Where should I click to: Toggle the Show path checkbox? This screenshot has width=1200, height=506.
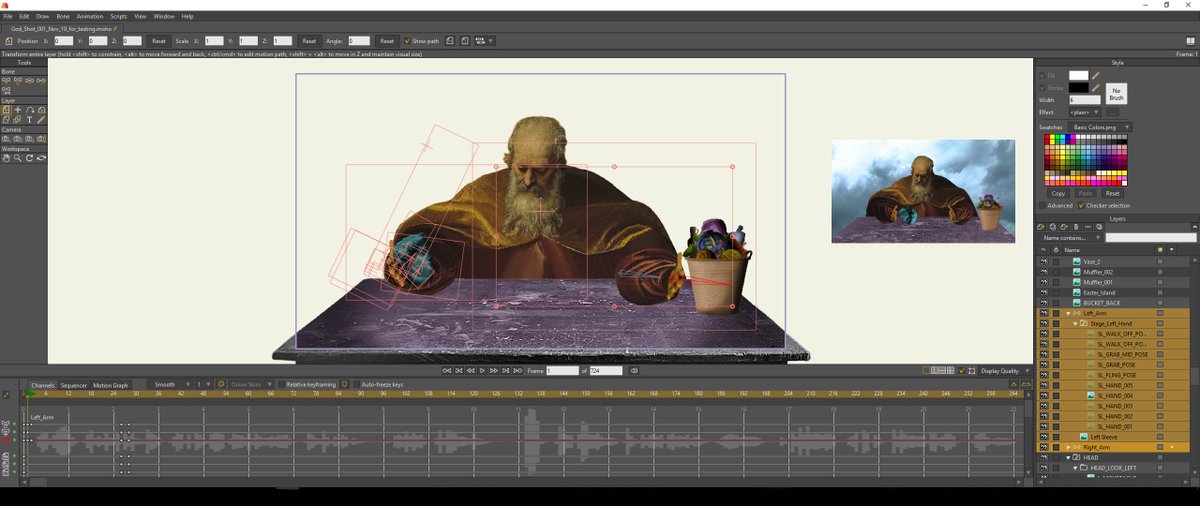click(408, 41)
